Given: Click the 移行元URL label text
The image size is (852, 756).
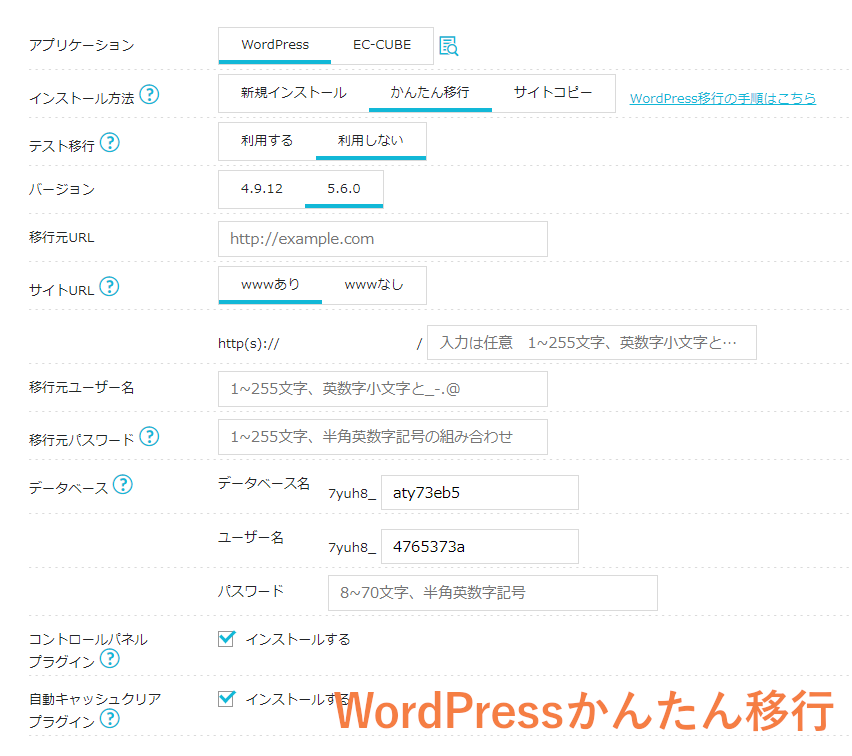Looking at the screenshot, I should 61,237.
